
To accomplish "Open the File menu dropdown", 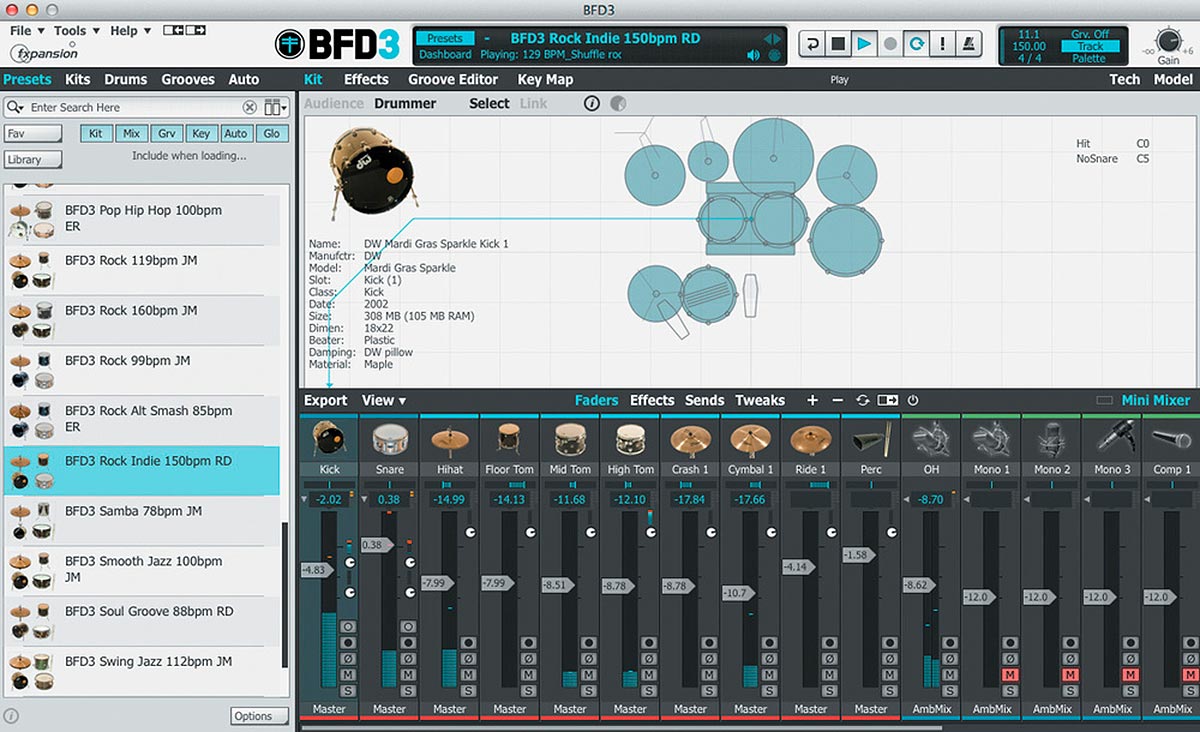I will [x=26, y=31].
